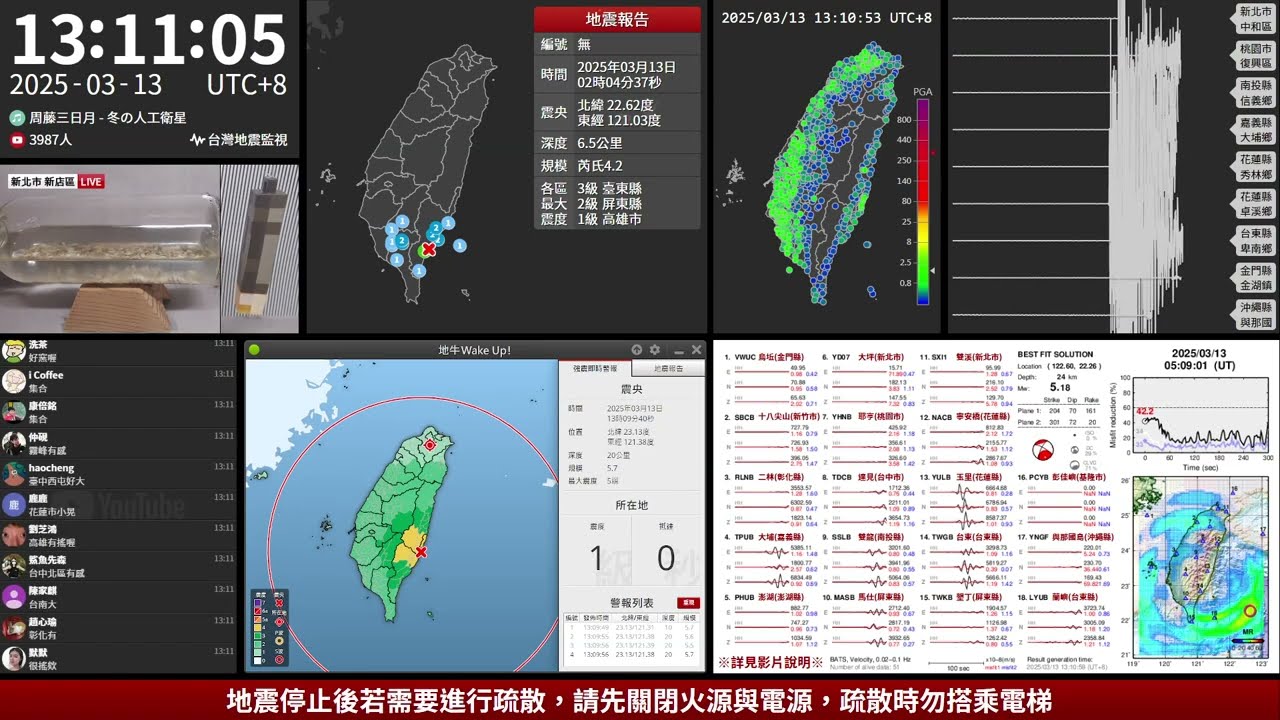
Task: Click the settings gear in 地牛 Wake Up!
Action: click(x=655, y=350)
